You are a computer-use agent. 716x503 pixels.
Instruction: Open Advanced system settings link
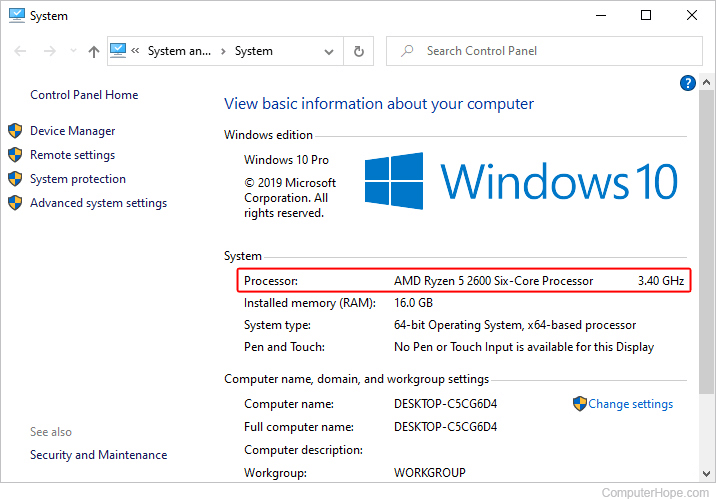[x=99, y=203]
